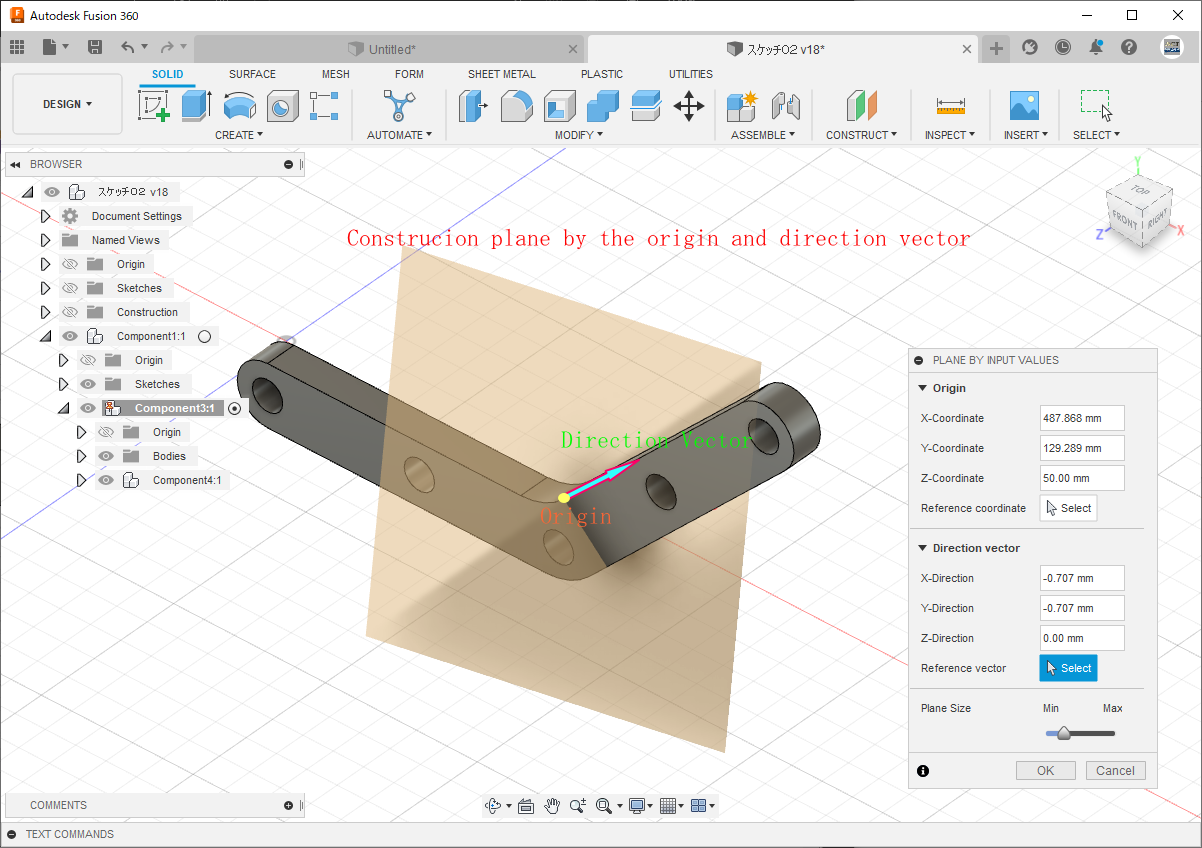
Task: Switch to the SURFACE tab
Action: 252,74
